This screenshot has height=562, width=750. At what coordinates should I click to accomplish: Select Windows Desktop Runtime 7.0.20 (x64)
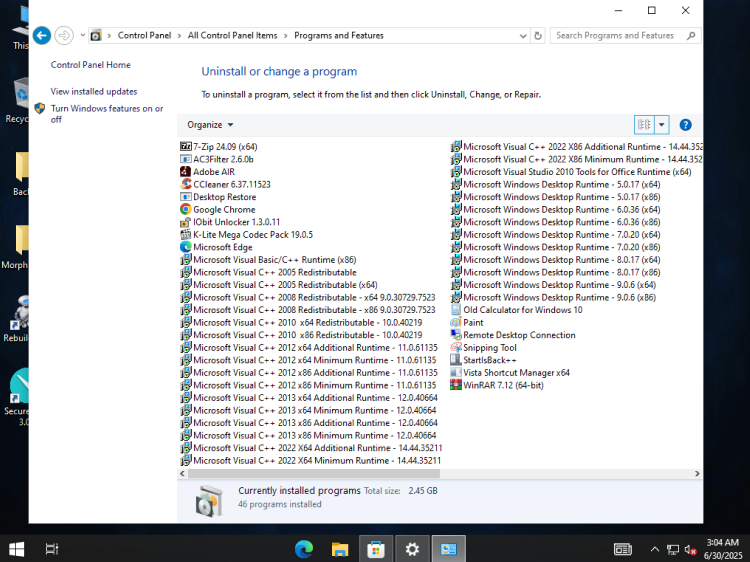pyautogui.click(x=556, y=234)
